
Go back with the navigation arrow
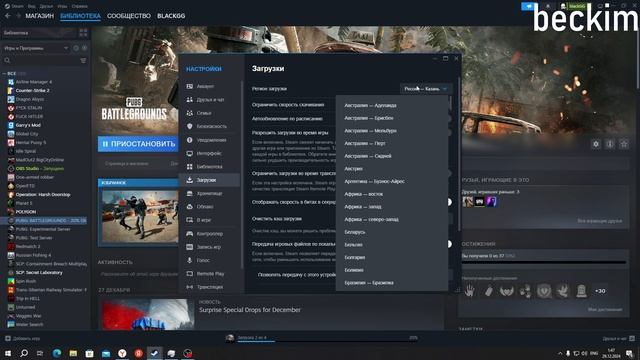tap(7, 16)
